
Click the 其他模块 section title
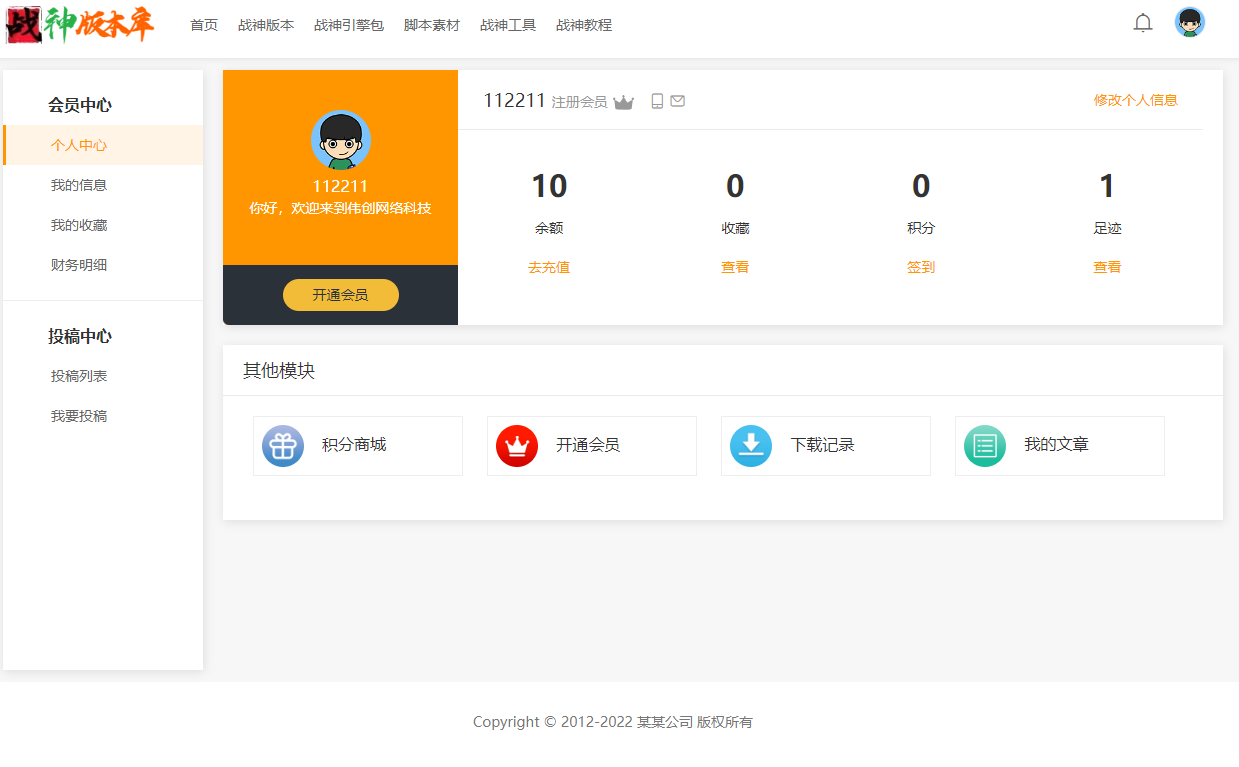tap(279, 370)
